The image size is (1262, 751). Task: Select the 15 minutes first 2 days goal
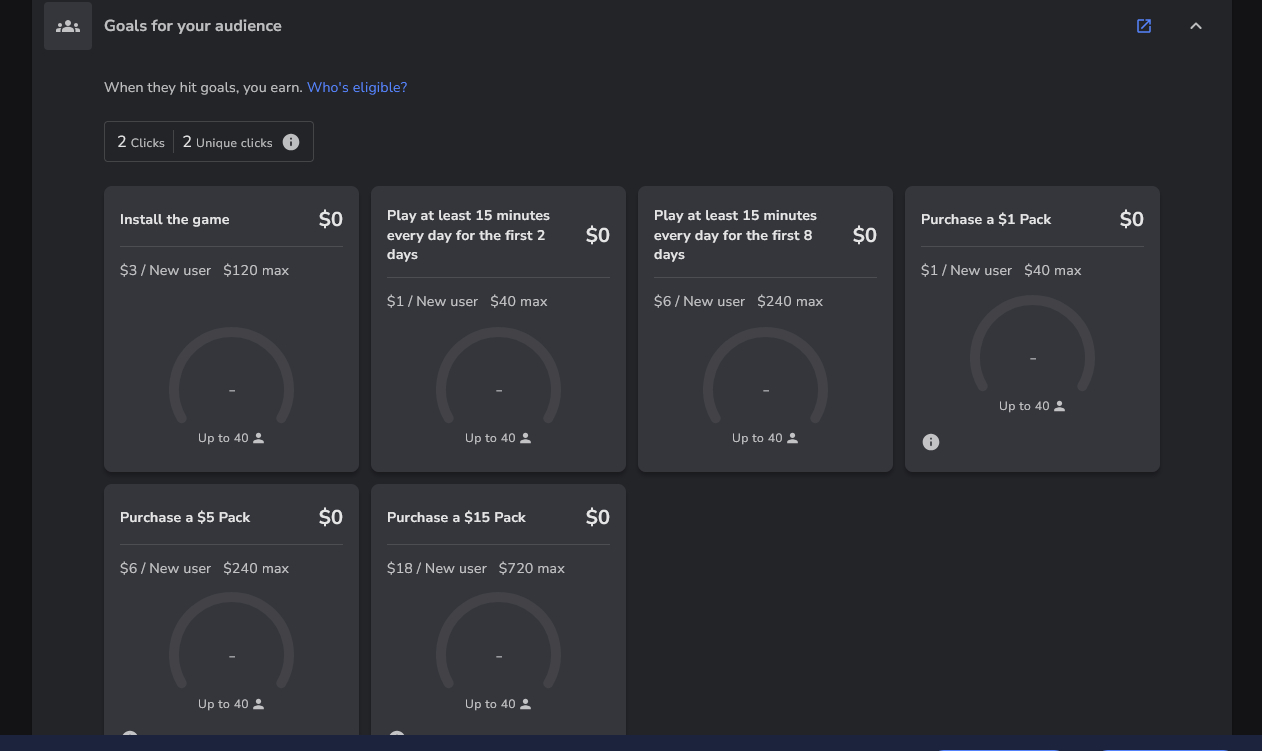468,235
